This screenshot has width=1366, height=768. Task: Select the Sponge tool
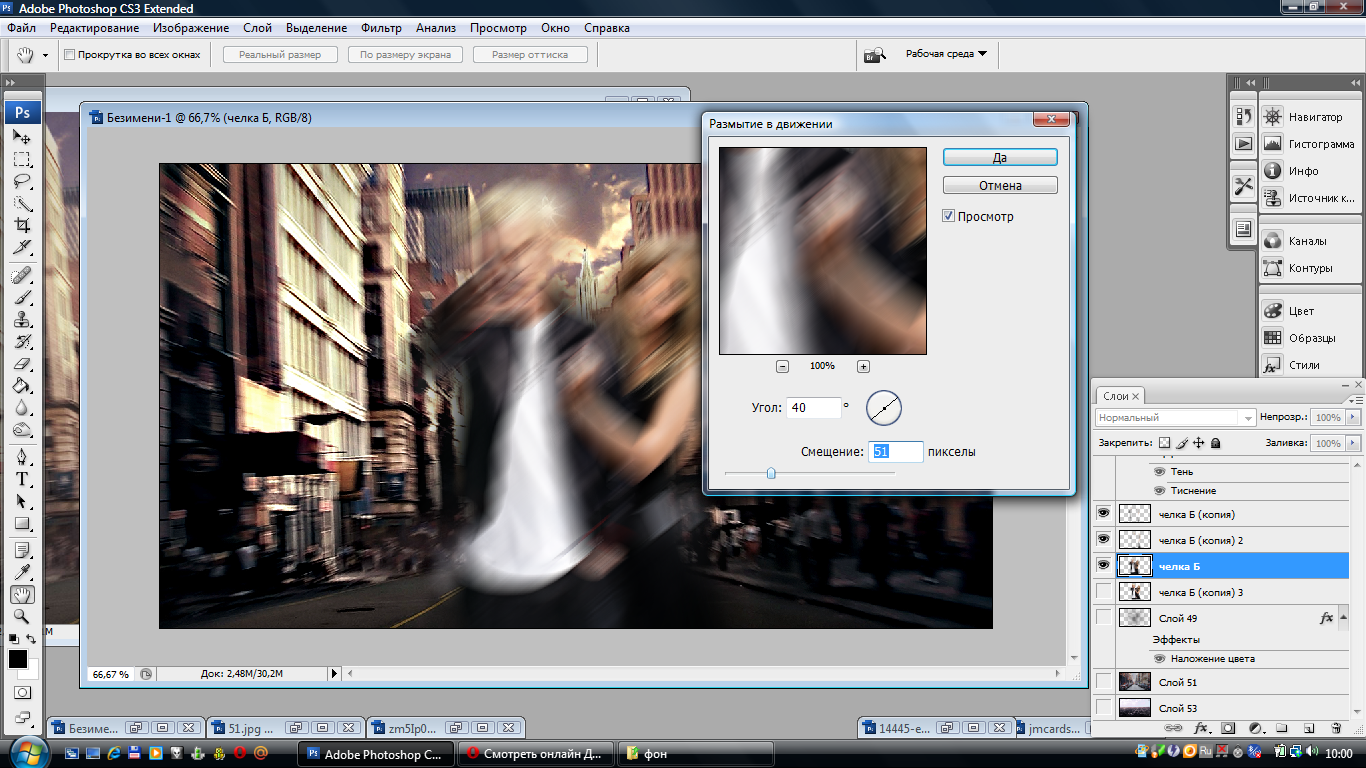pyautogui.click(x=22, y=430)
